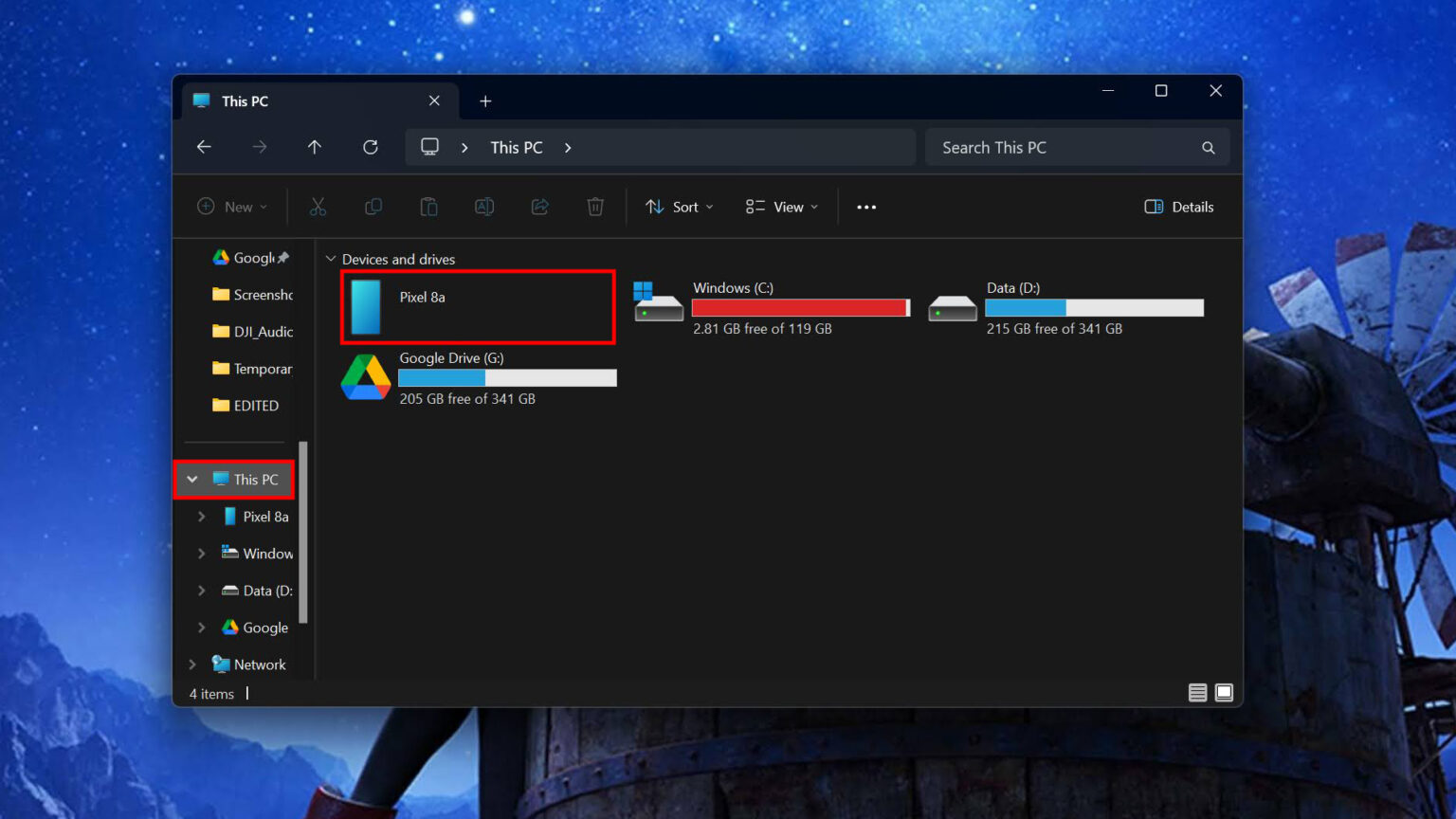Open the Sort dropdown
Viewport: 1456px width, 819px height.
[x=679, y=206]
